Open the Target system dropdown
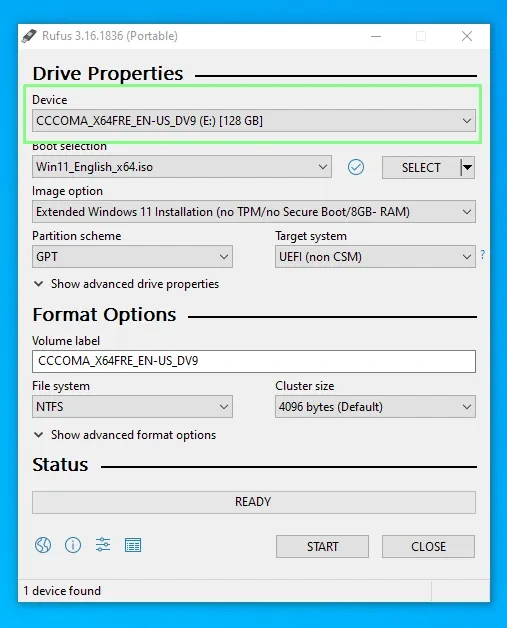This screenshot has height=628, width=507. (x=375, y=256)
